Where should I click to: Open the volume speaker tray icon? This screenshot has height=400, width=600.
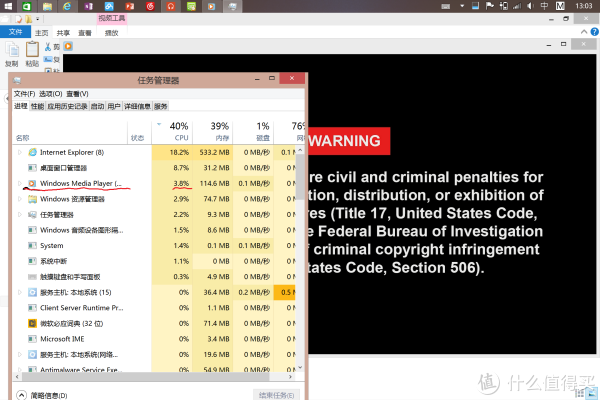(530, 6)
